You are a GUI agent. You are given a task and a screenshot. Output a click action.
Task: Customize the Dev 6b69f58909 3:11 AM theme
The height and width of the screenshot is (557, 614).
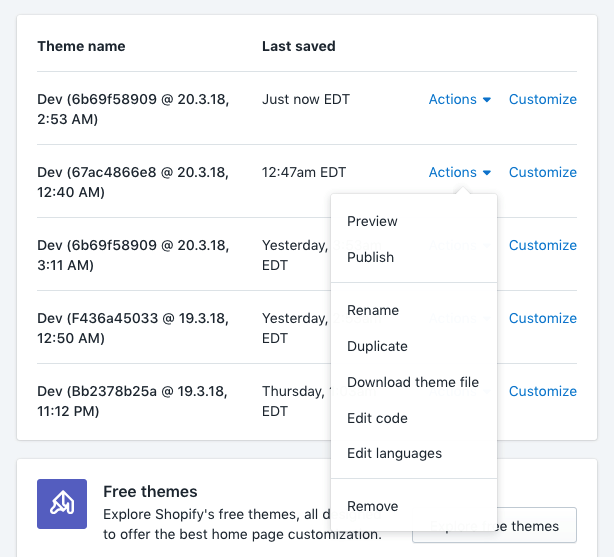click(x=543, y=245)
